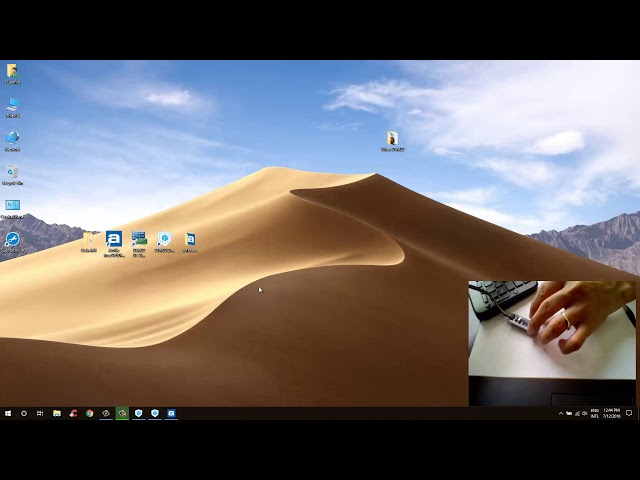This screenshot has width=640, height=480.
Task: Switch to the first camera-like taskbar app
Action: [106, 413]
